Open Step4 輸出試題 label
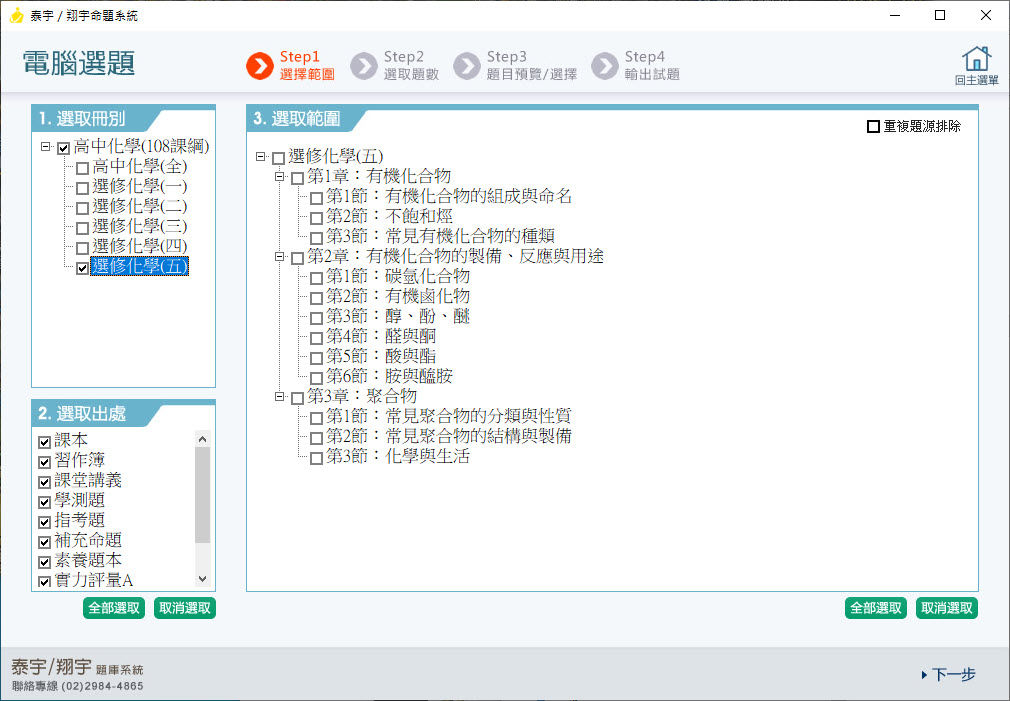Viewport: 1010px width, 701px height. click(x=651, y=66)
